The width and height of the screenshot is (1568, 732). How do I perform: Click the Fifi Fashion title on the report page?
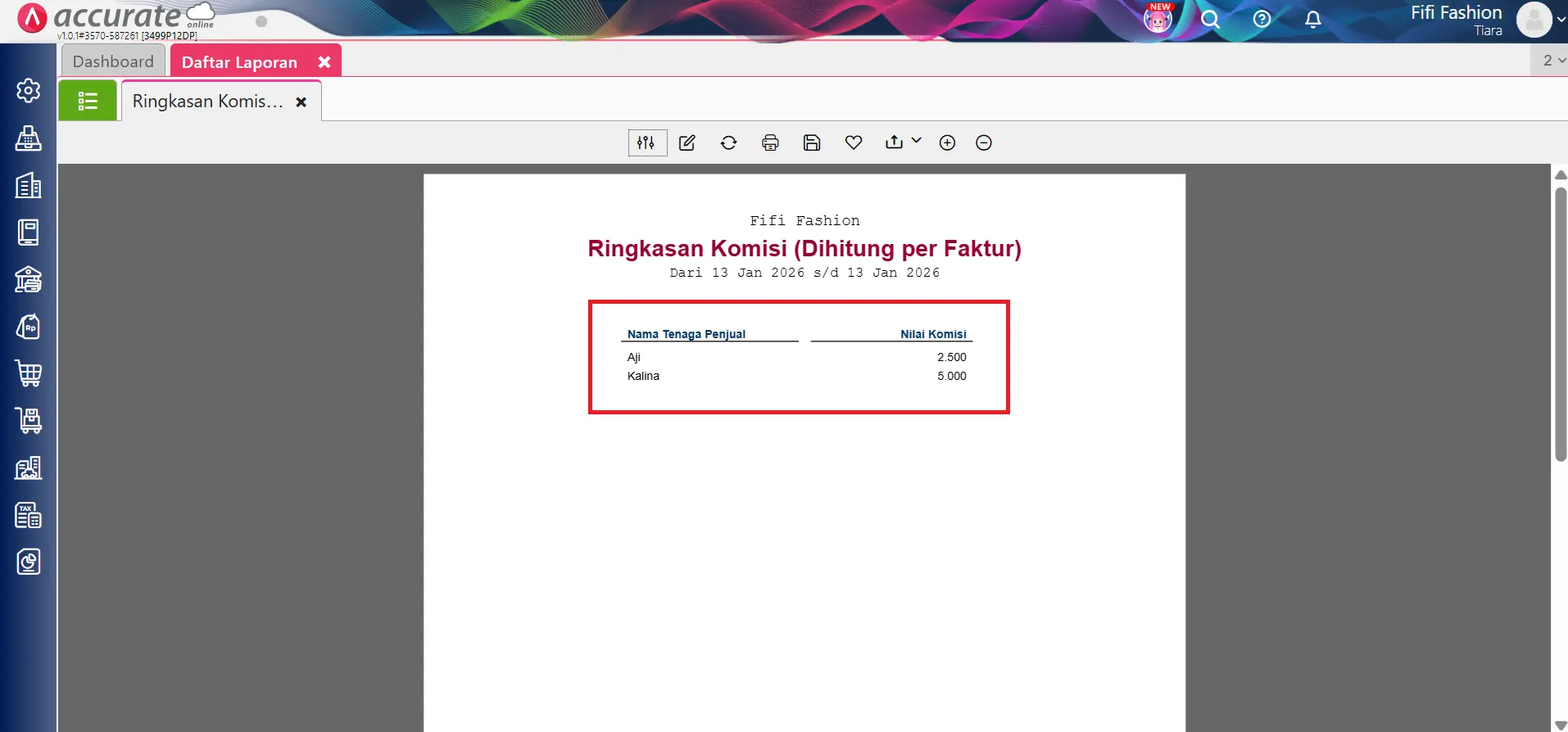coord(804,220)
